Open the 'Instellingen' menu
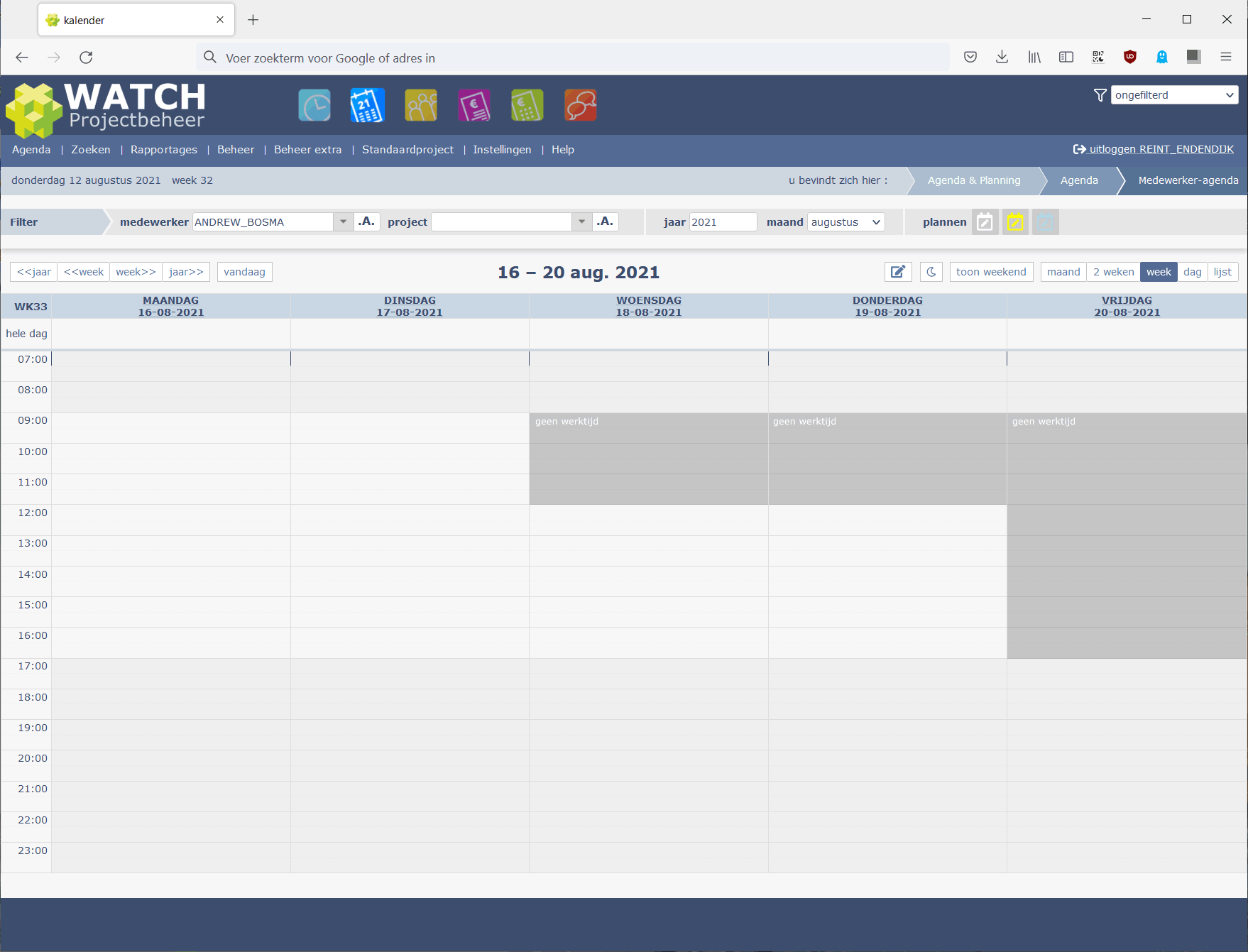Image resolution: width=1248 pixels, height=952 pixels. pos(502,150)
